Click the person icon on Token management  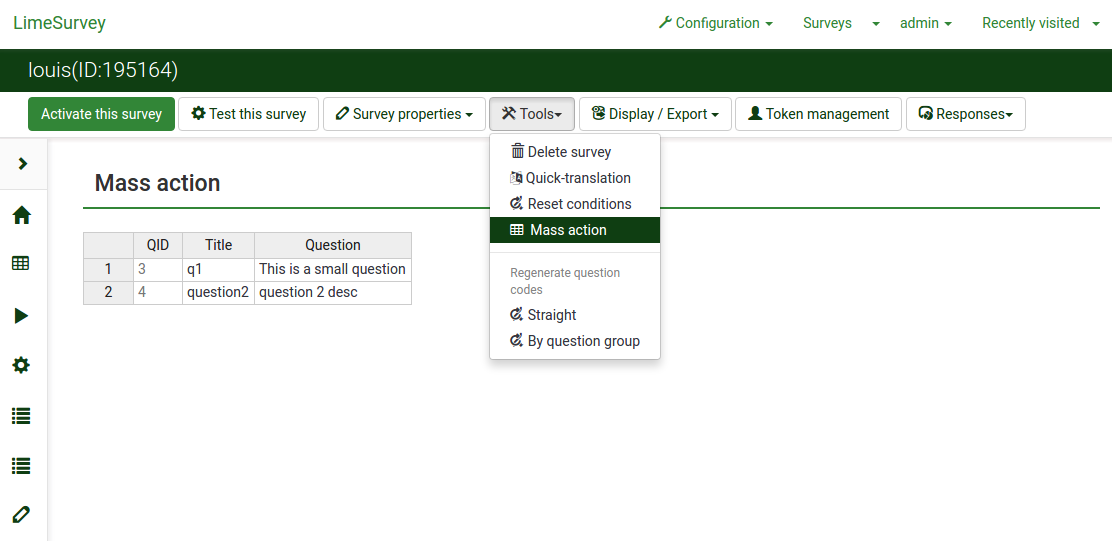(x=755, y=113)
